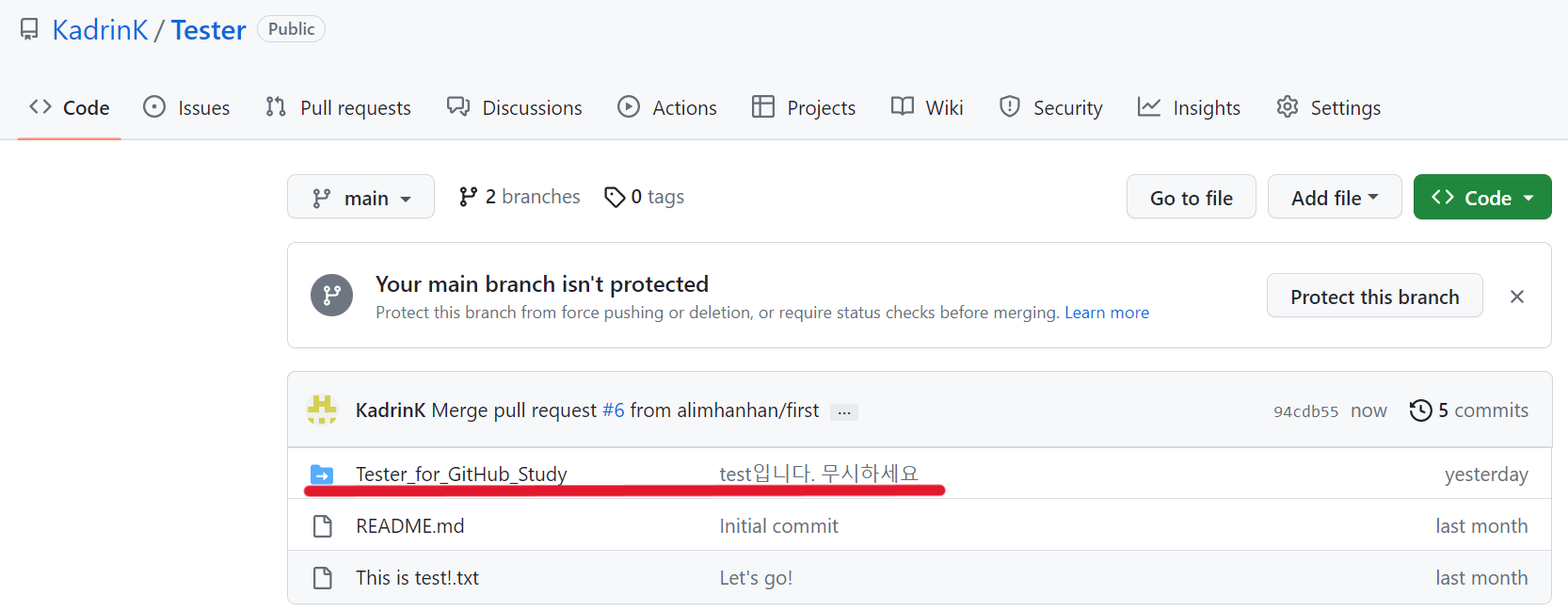Viewport: 1568px width, 611px height.
Task: Click the folder icon for Tester_for_GitHub_Study
Action: coord(322,474)
